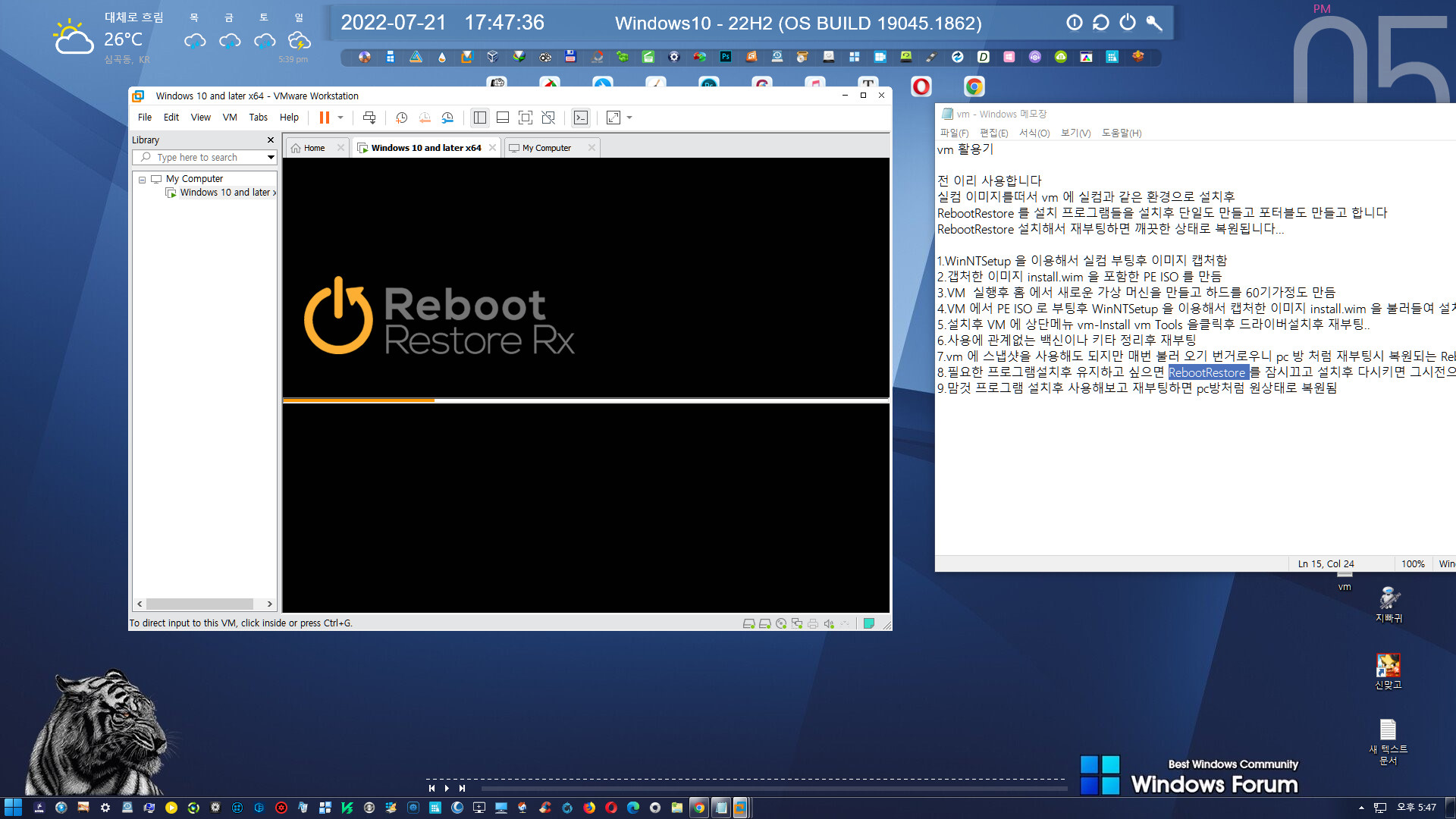Click the network adapter status icon
The image size is (1456, 819).
click(796, 623)
